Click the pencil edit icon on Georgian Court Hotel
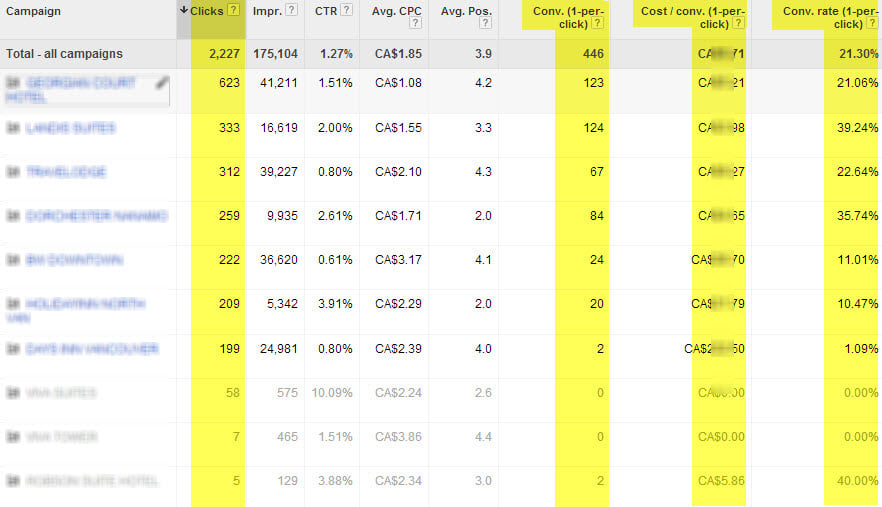This screenshot has height=507, width=882. pos(162,84)
